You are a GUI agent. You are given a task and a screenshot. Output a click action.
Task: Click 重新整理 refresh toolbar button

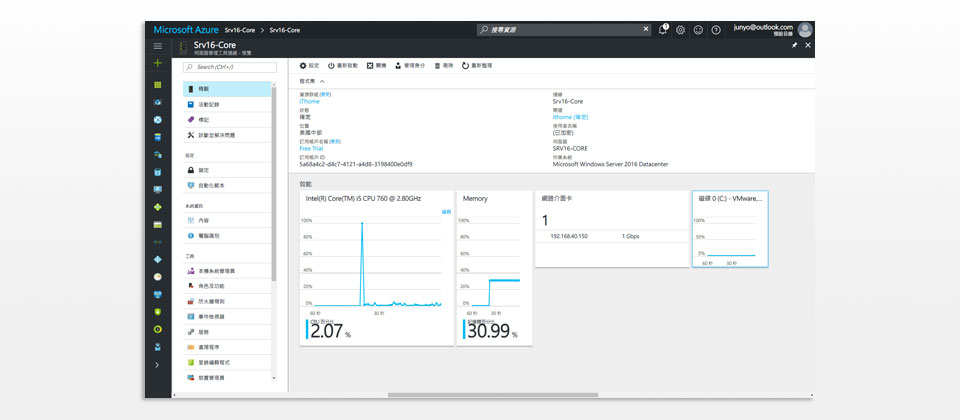(477, 66)
